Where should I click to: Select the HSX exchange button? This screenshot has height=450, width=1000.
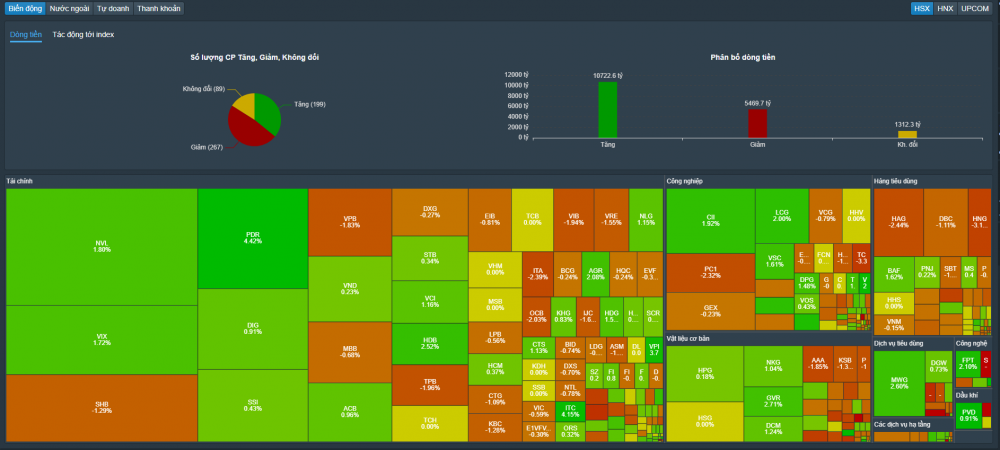click(x=922, y=8)
